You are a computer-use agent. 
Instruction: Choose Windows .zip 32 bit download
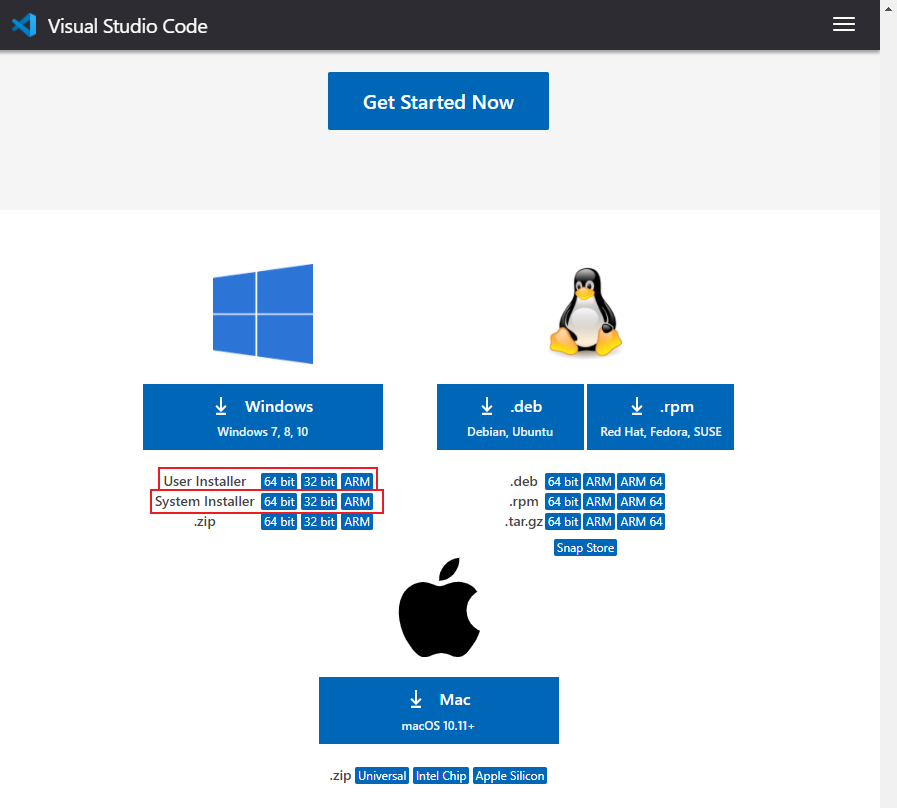(319, 521)
